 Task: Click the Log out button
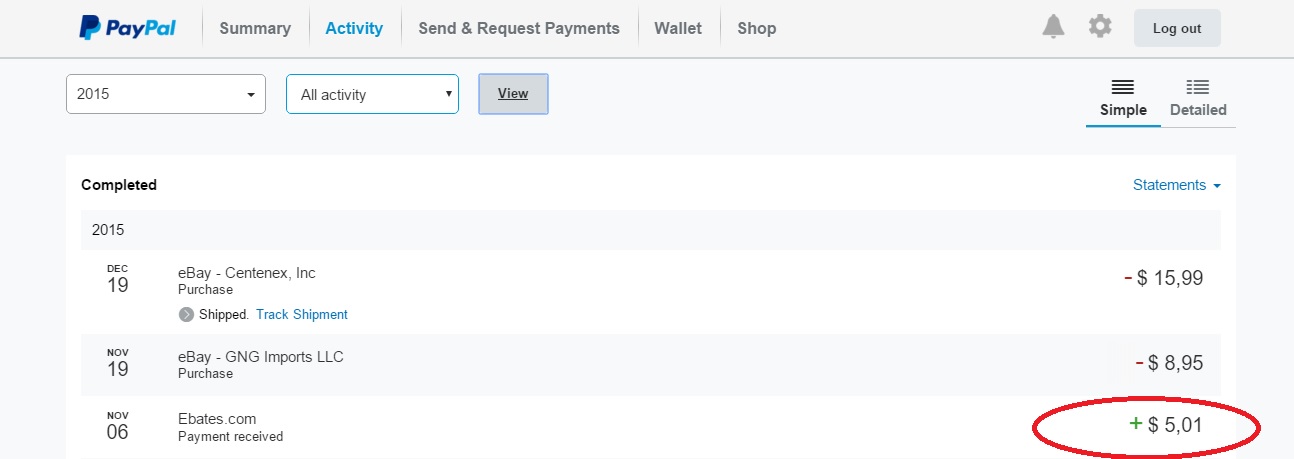tap(1177, 28)
